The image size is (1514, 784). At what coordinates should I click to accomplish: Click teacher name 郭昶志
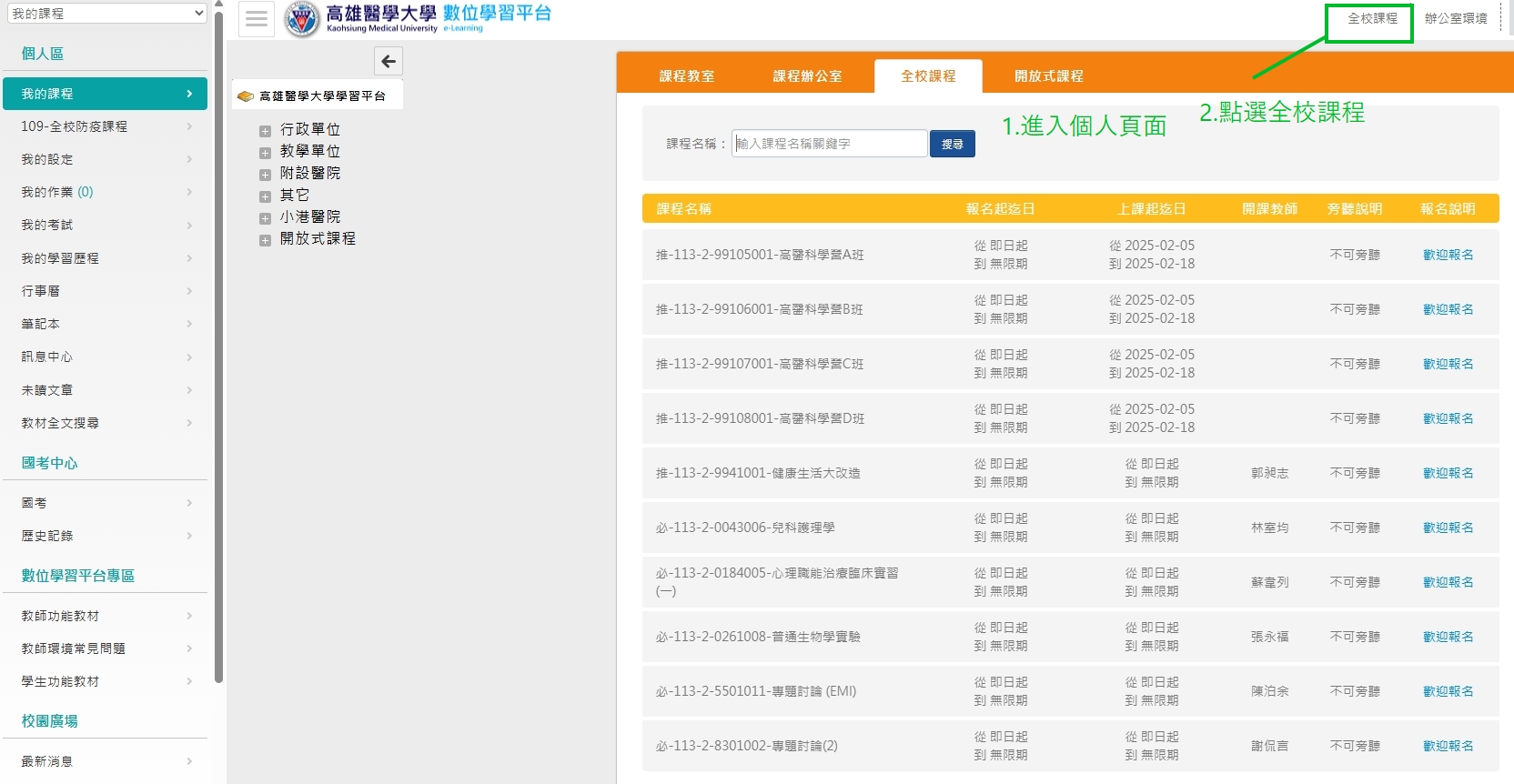(1269, 473)
